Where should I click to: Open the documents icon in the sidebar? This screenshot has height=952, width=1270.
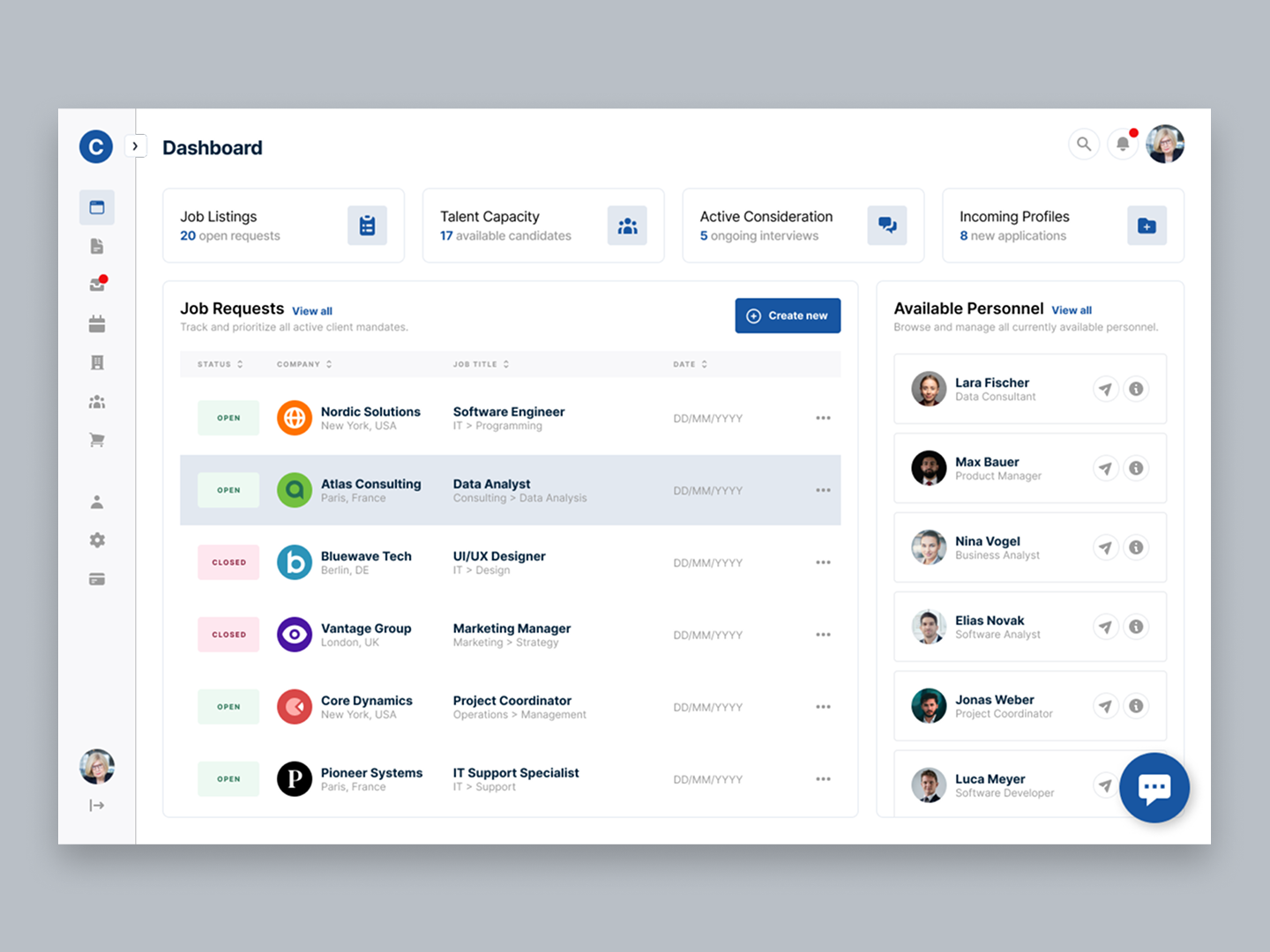[x=96, y=246]
